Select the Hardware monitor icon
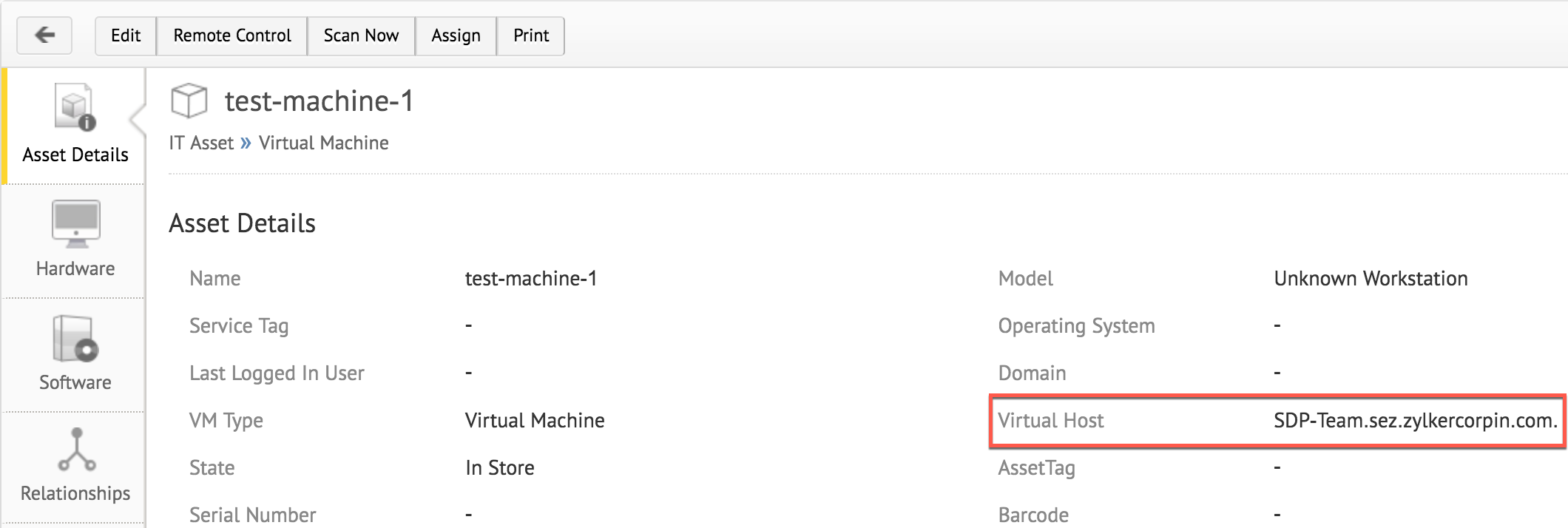The width and height of the screenshot is (1568, 528). point(75,223)
